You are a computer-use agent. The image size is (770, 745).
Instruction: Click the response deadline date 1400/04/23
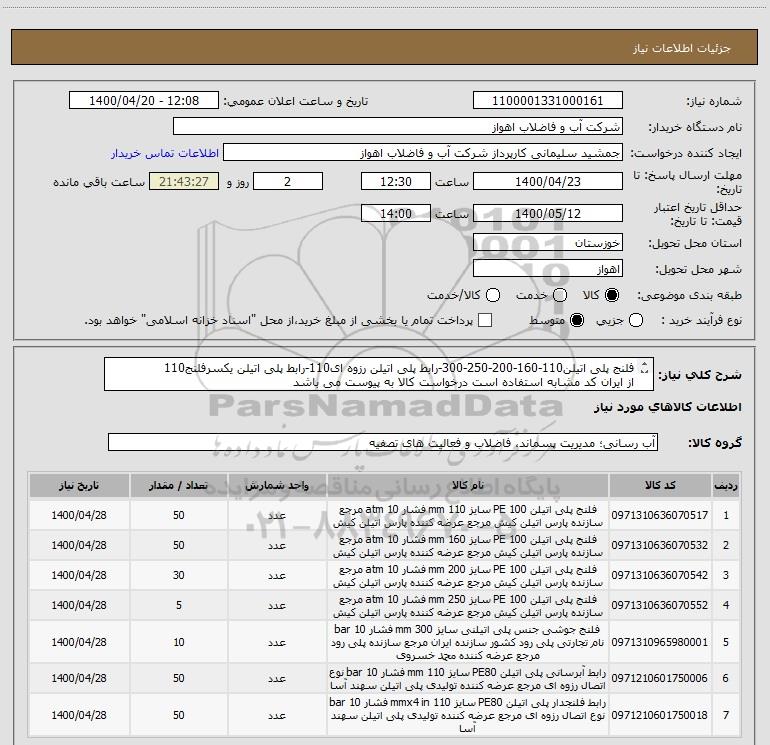(548, 181)
